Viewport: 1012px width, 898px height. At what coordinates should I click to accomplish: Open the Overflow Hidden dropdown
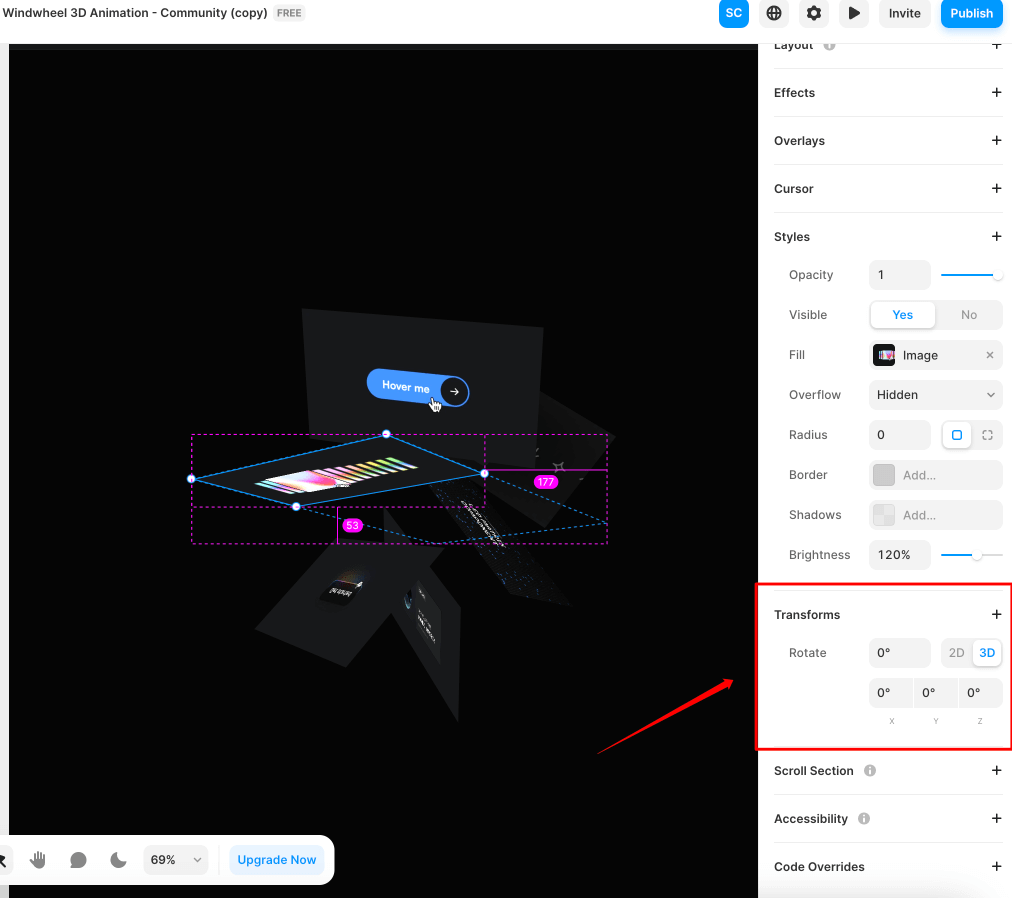click(x=935, y=395)
